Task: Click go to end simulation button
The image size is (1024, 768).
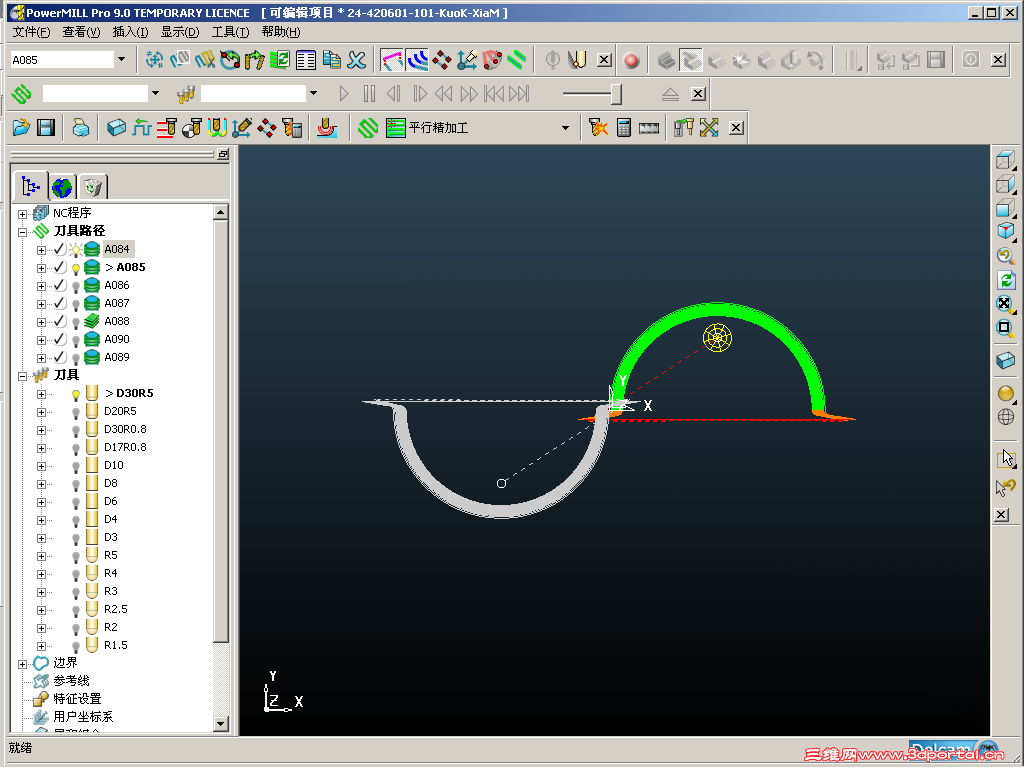Action: [x=519, y=94]
